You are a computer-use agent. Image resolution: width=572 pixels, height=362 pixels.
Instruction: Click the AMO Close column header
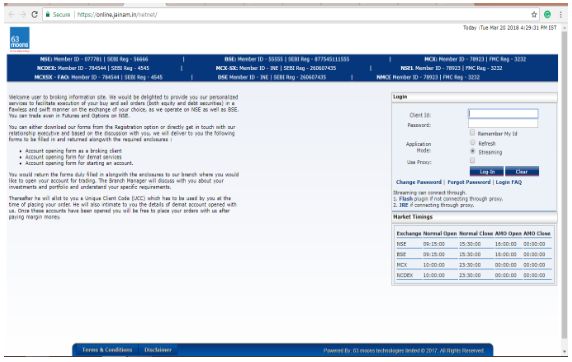click(537, 234)
